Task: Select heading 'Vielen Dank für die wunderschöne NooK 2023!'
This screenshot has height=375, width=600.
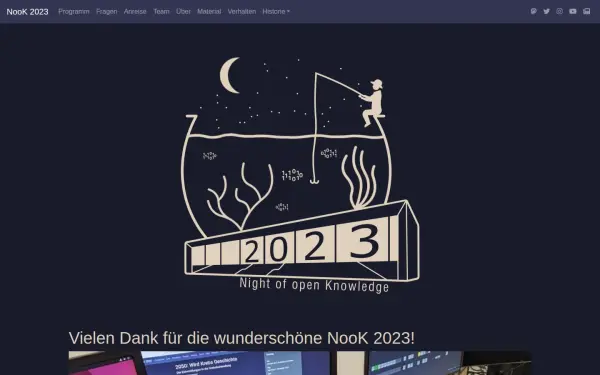Action: coord(241,338)
